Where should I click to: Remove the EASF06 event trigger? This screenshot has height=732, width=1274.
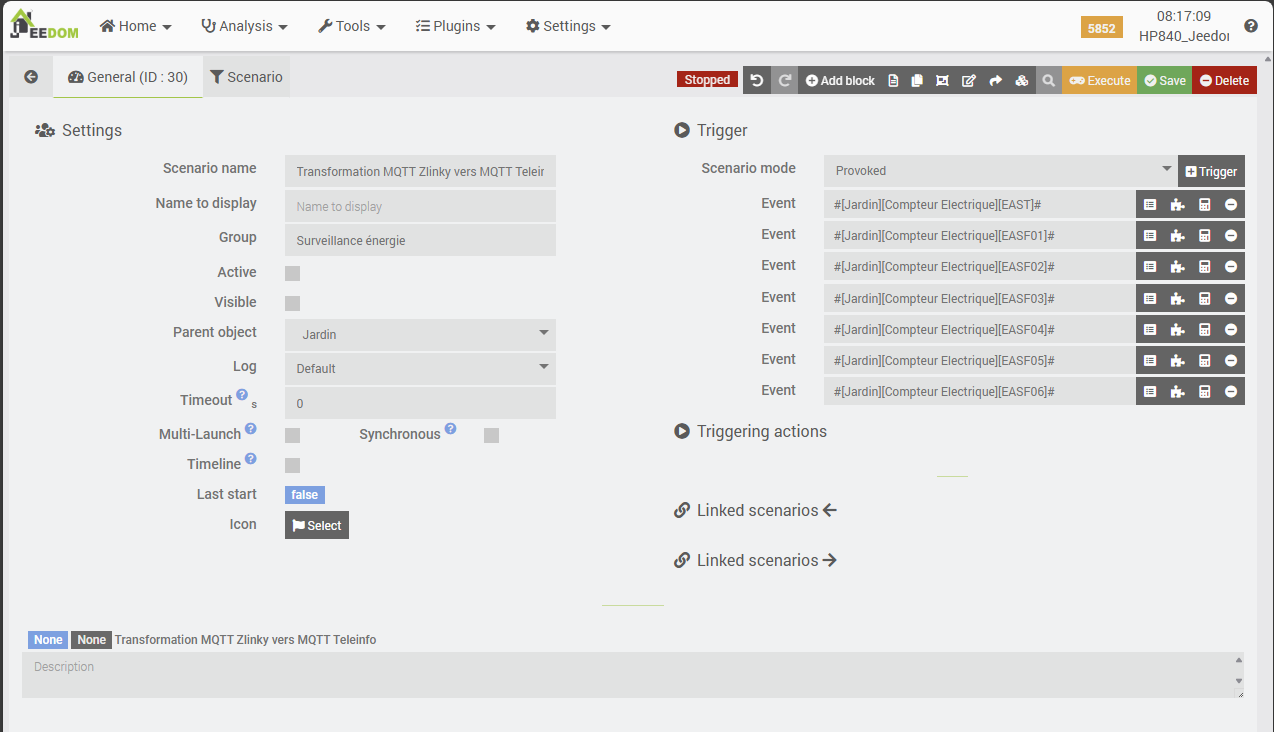tap(1231, 391)
